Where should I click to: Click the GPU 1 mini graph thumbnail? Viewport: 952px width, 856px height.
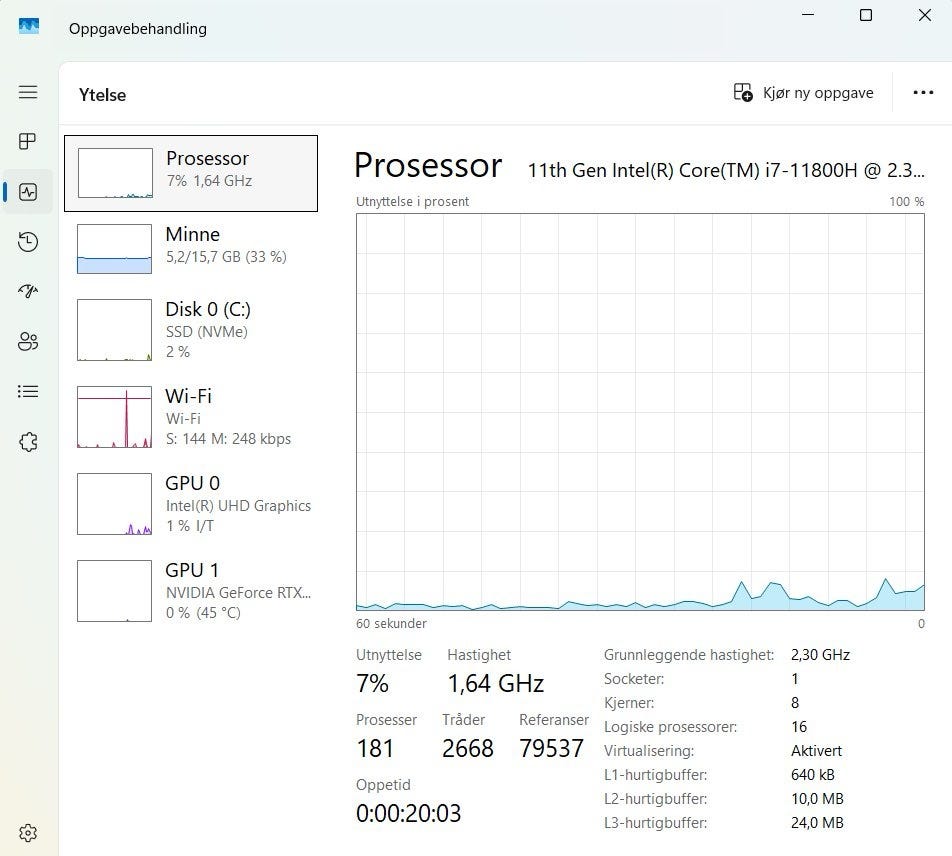[114, 591]
